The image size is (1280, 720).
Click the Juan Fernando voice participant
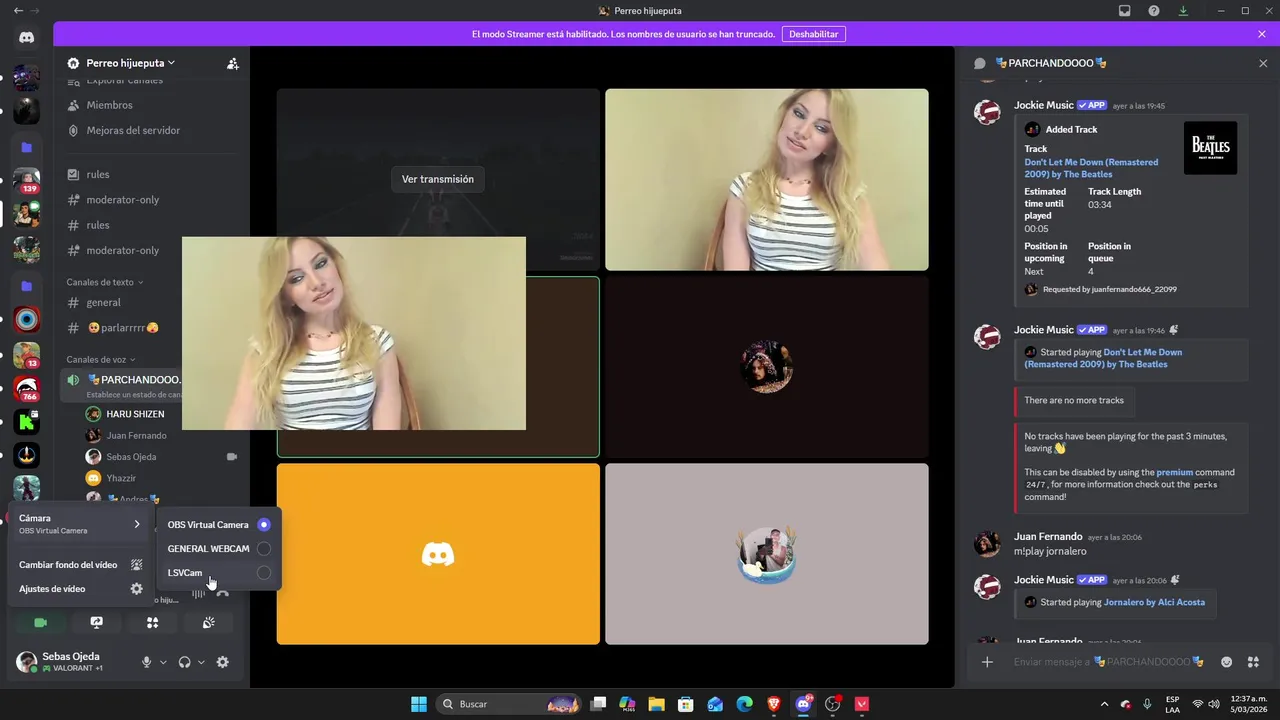[x=135, y=435]
